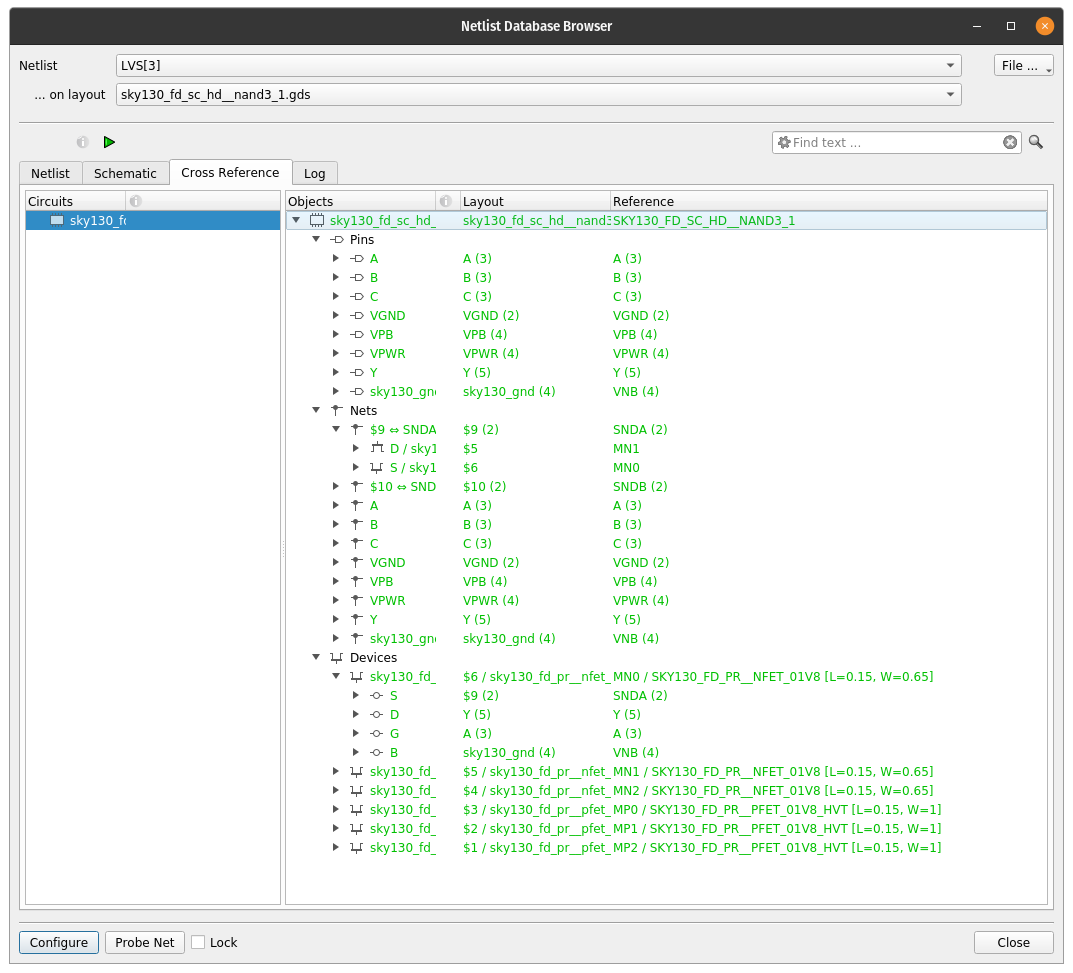
Task: Click the transistor icon of device MN0
Action: [357, 677]
